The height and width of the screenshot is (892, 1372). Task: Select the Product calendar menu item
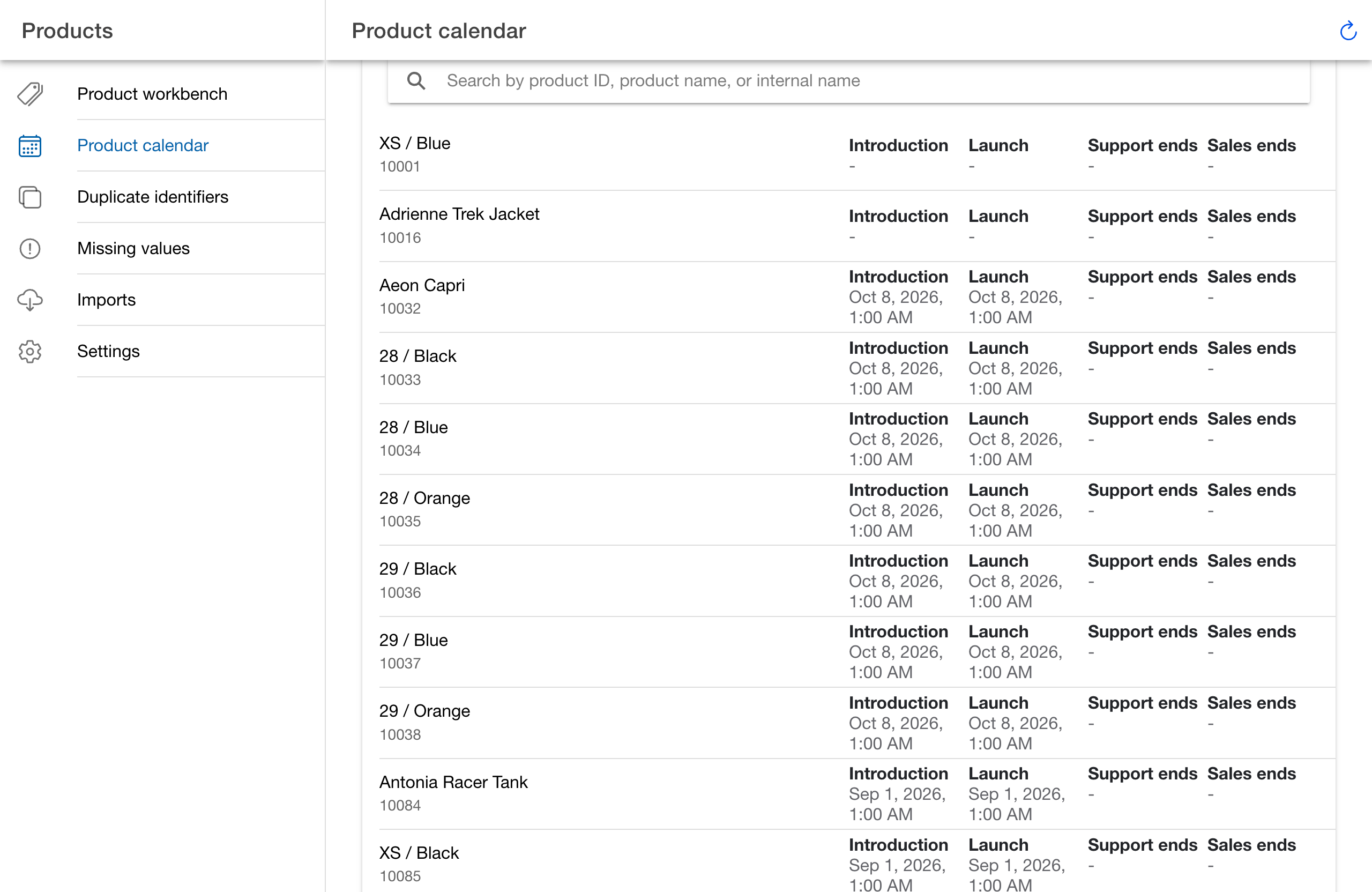click(143, 145)
